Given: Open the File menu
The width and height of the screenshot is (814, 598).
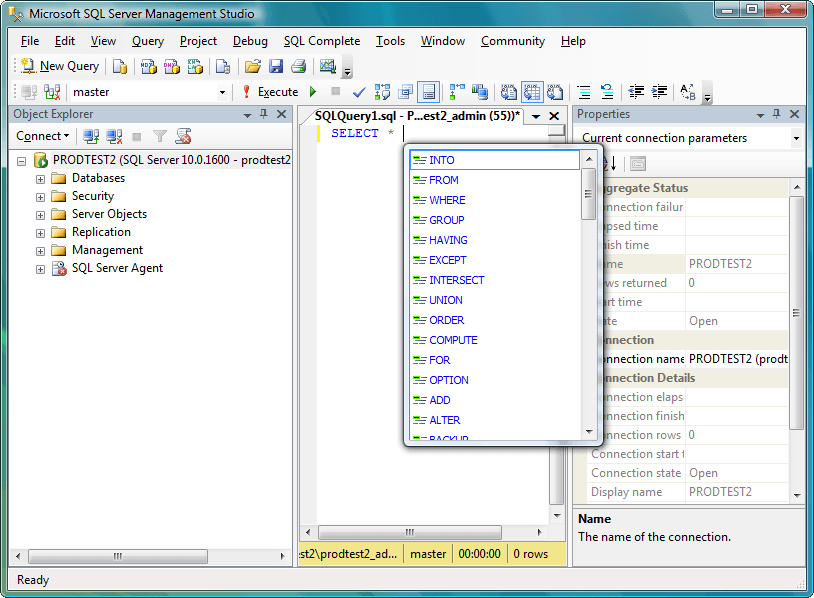Looking at the screenshot, I should (30, 41).
